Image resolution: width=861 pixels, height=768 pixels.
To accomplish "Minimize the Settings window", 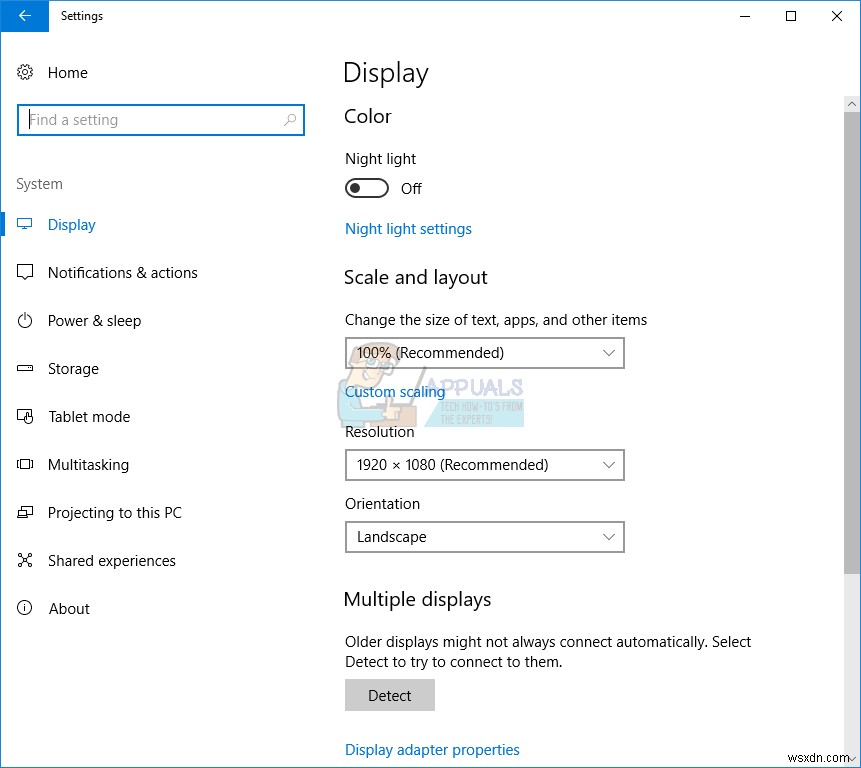I will coord(745,16).
